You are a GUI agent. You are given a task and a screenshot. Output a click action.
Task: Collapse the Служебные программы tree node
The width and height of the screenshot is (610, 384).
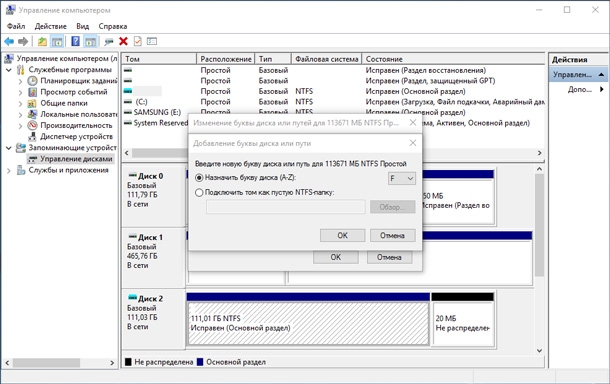[x=9, y=70]
